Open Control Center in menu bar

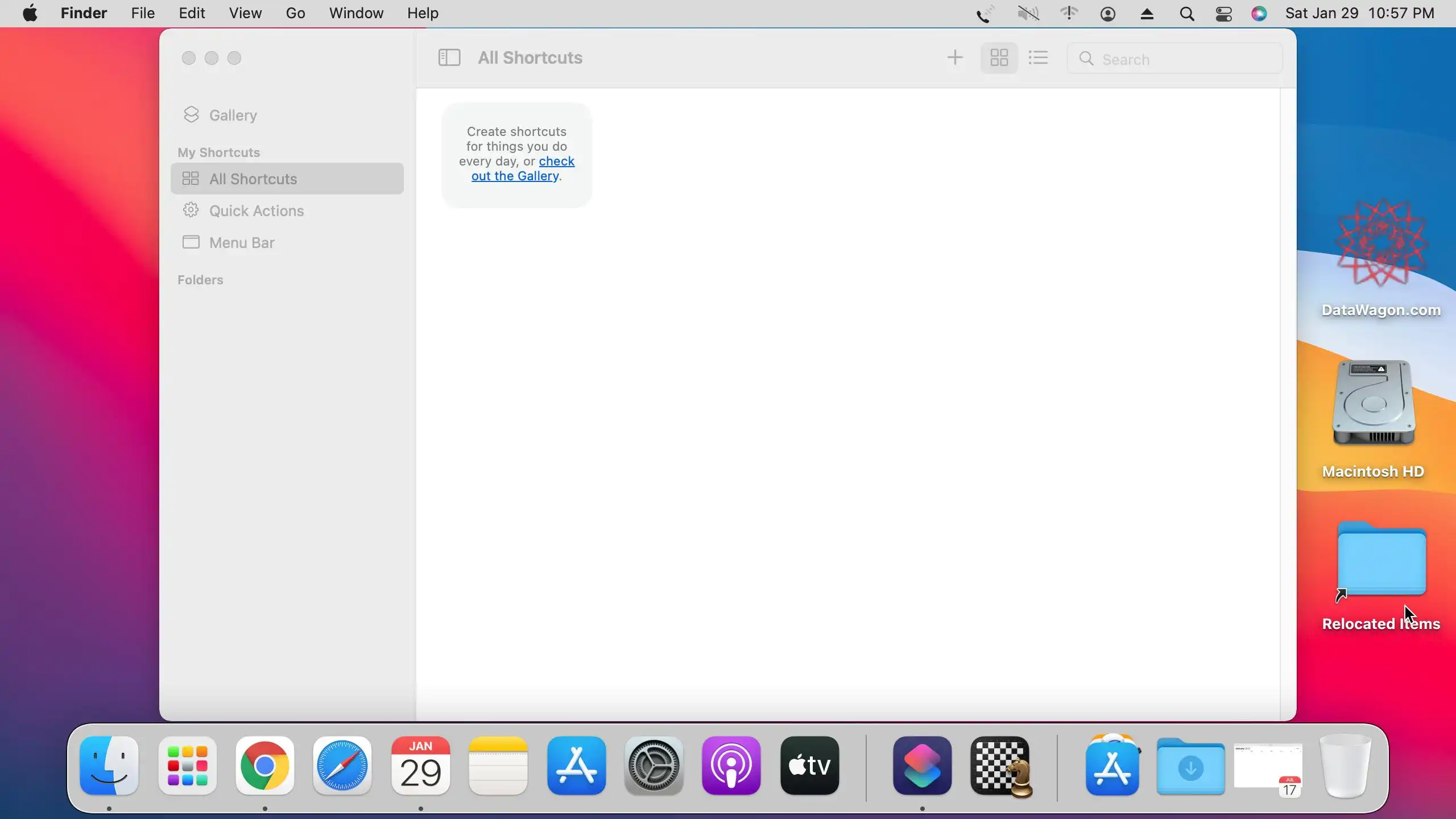click(x=1224, y=14)
